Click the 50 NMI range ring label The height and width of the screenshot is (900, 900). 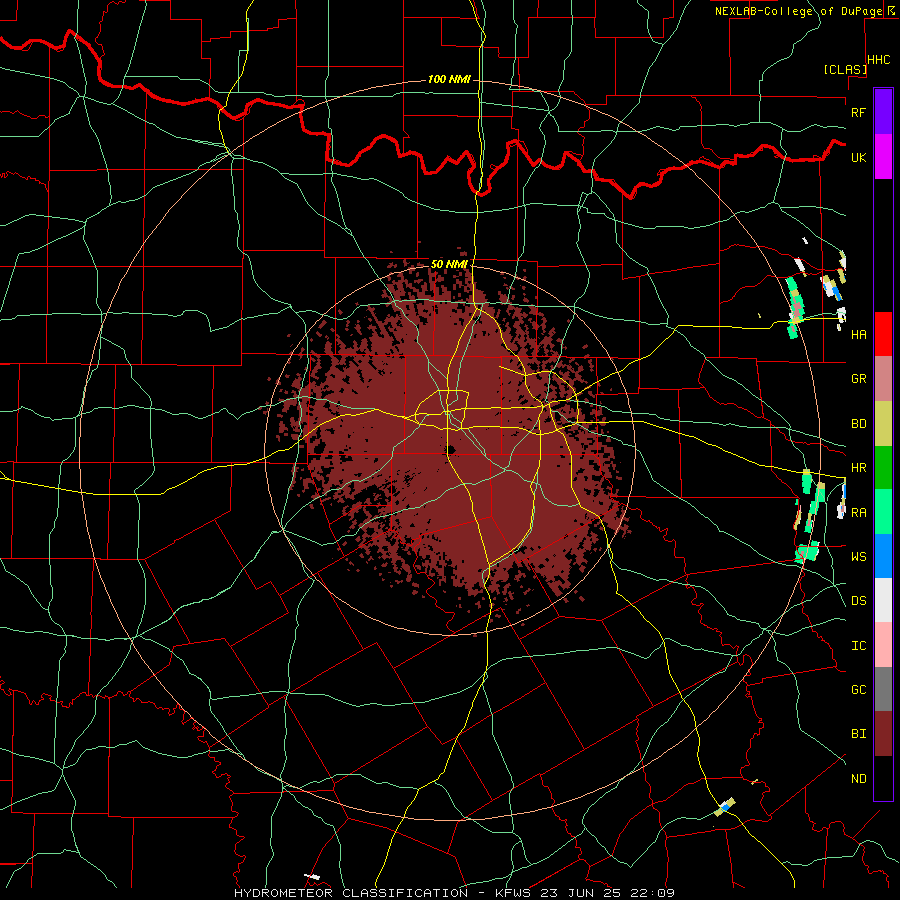449,264
